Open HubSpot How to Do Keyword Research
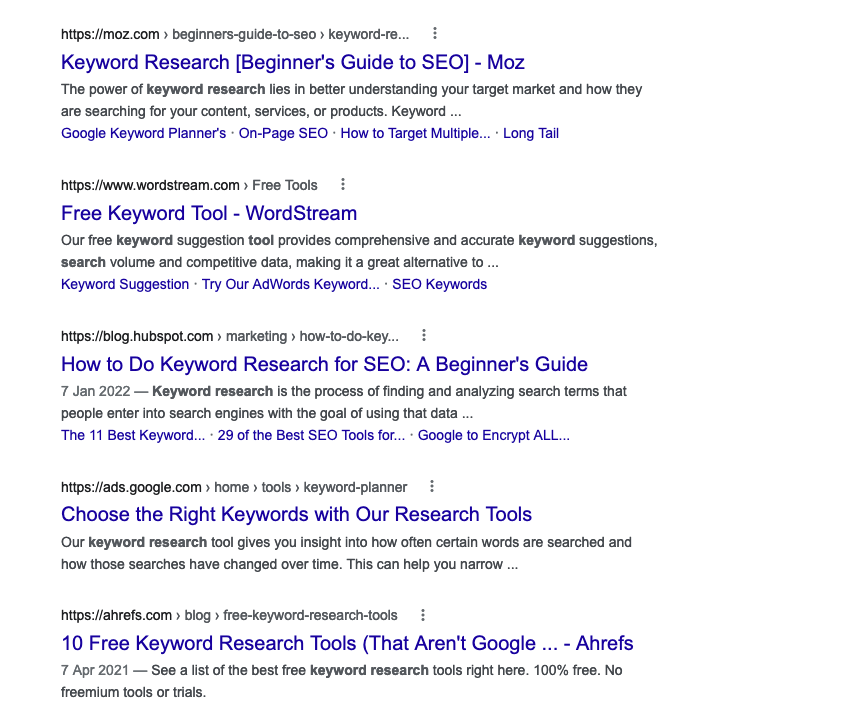 (324, 364)
